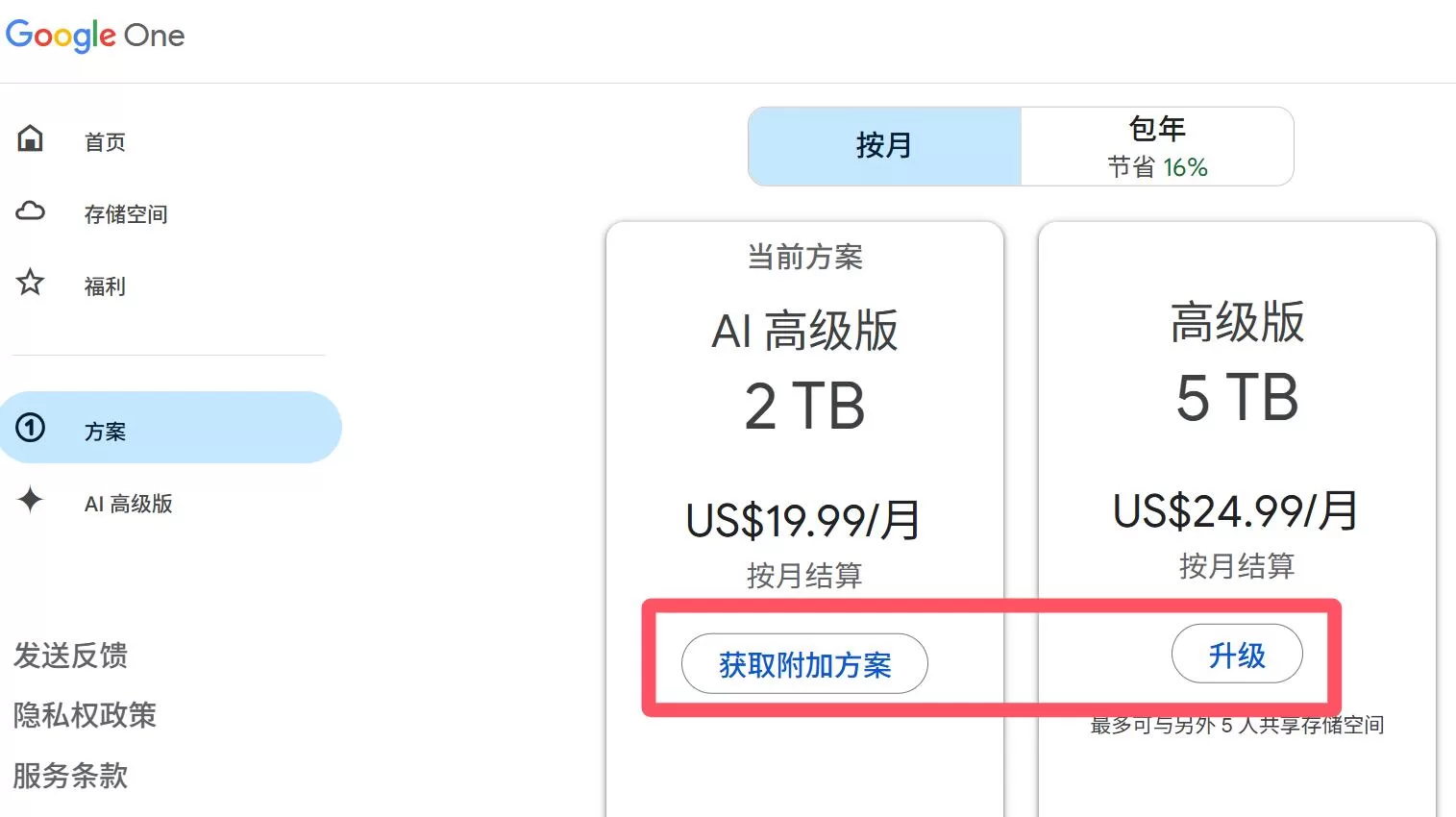Open 存储空间 in the sidebar
This screenshot has width=1456, height=817.
coord(126,214)
